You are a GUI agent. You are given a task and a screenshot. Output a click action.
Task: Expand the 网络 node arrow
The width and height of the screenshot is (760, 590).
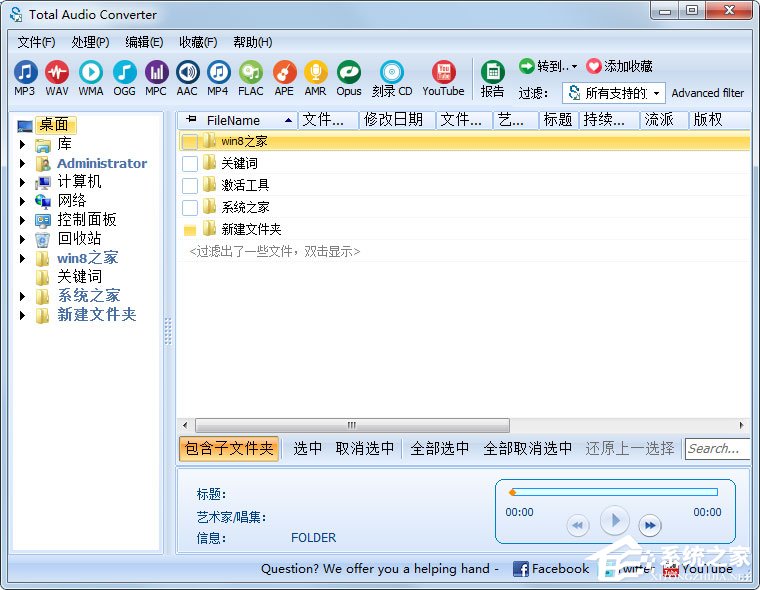[22, 201]
